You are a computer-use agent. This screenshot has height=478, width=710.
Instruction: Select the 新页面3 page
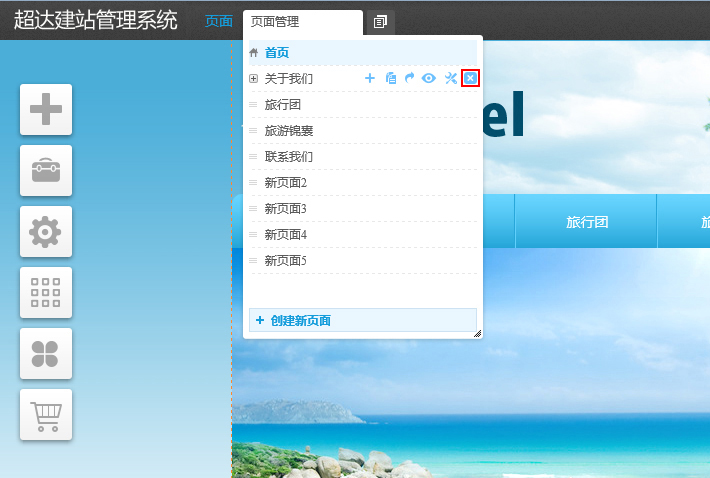[363, 209]
